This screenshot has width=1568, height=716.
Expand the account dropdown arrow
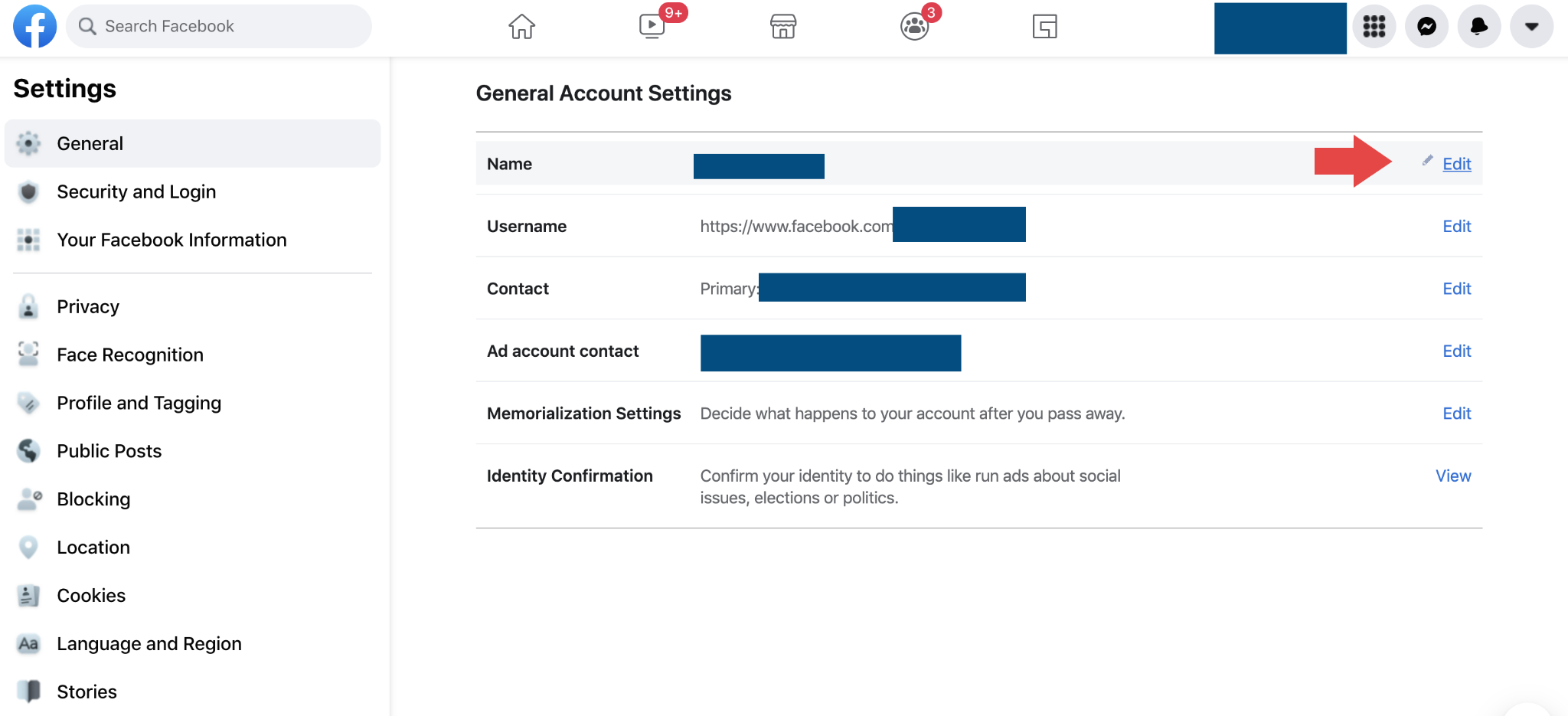(x=1531, y=27)
